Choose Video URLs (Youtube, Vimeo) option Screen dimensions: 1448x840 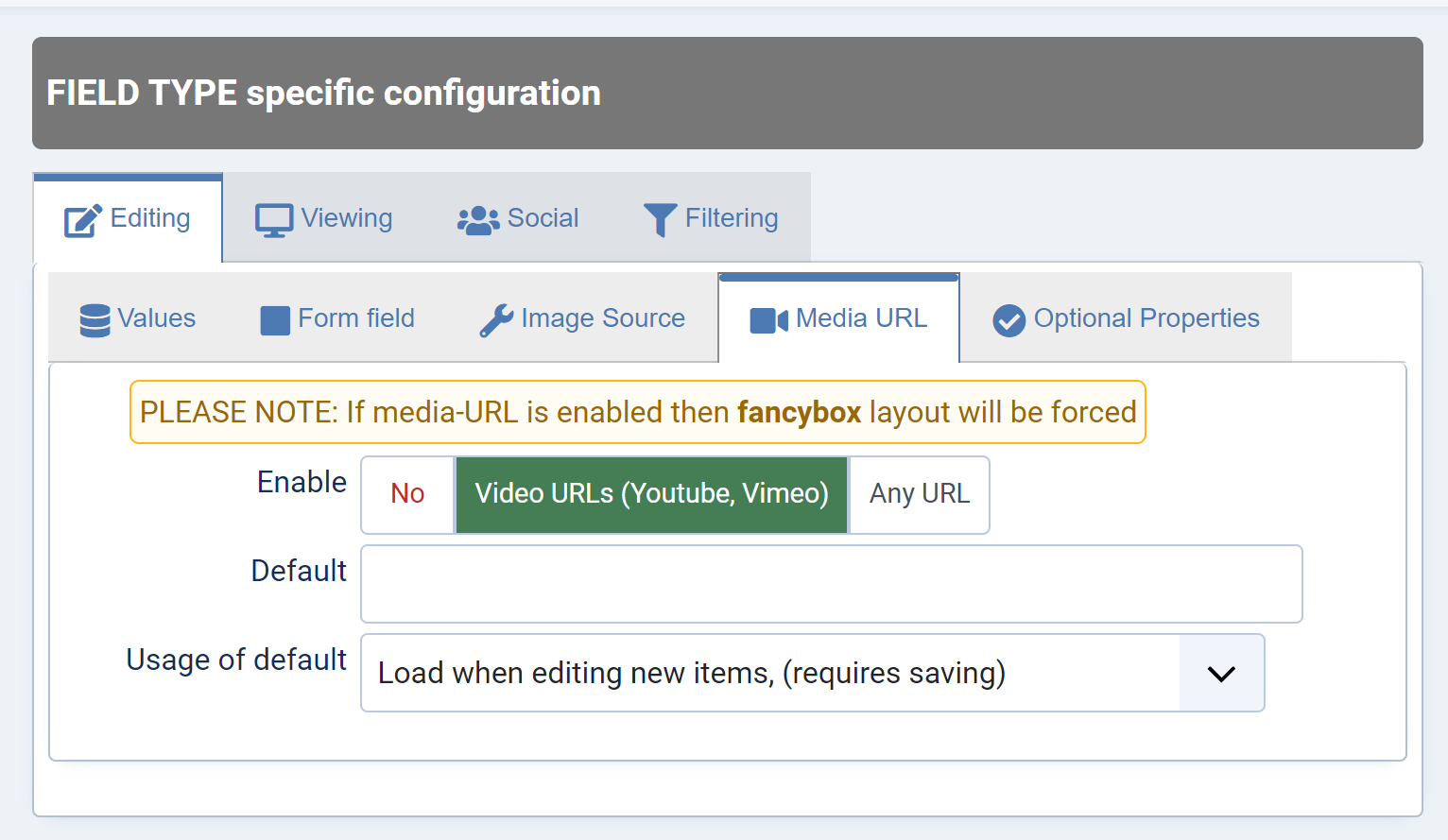tap(651, 494)
